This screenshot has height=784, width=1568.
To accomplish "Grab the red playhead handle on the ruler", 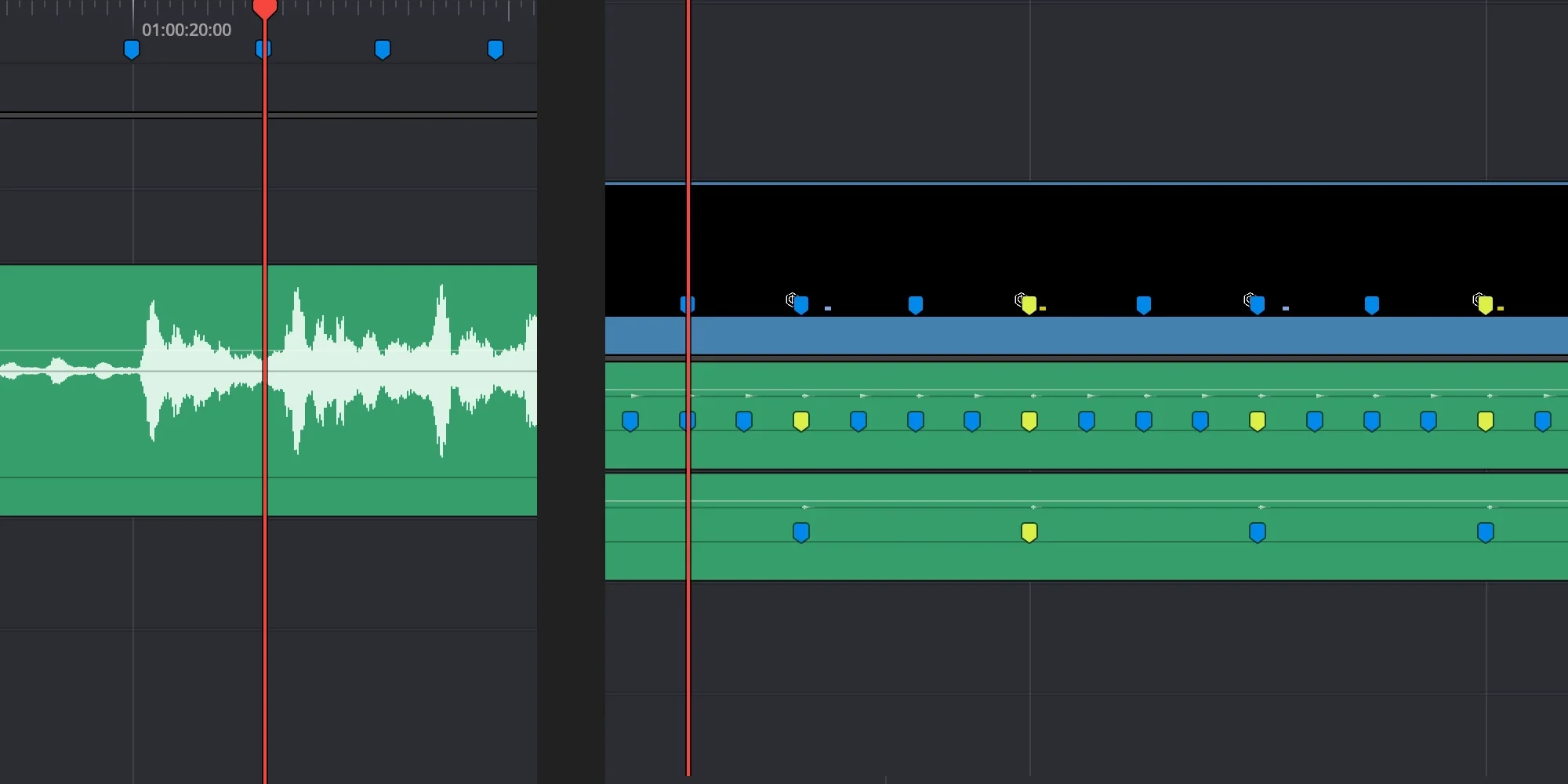I will pos(265,10).
